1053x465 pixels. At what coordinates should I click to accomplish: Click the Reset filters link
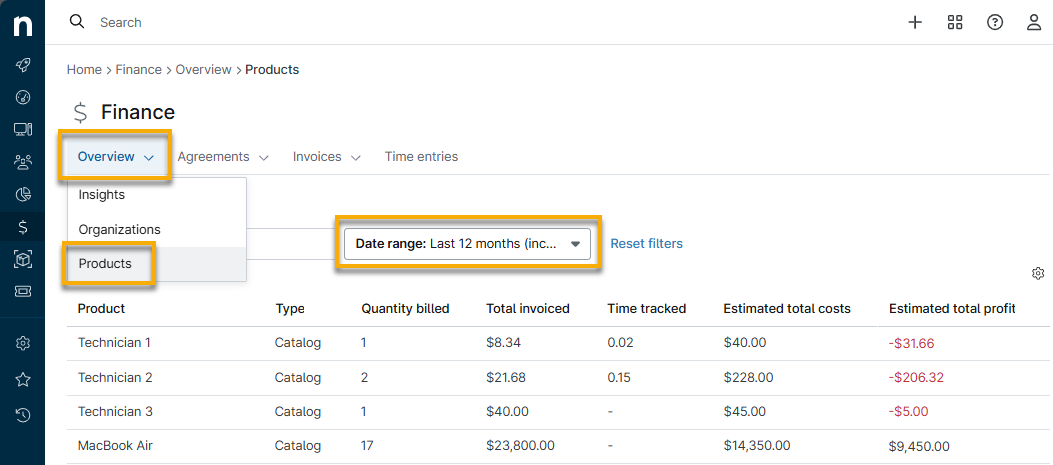tap(646, 244)
